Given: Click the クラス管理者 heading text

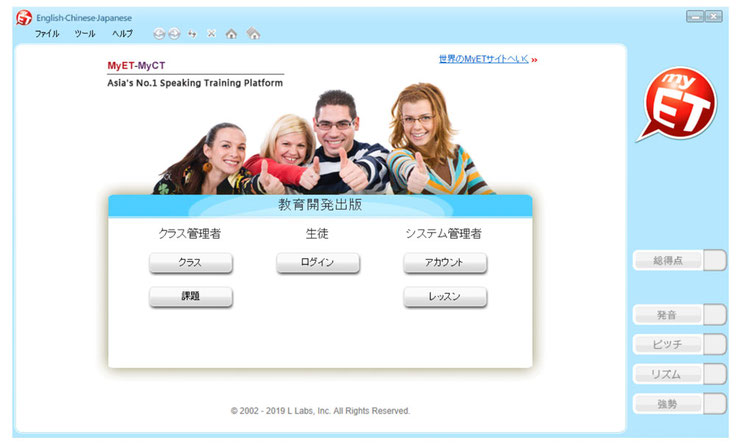Looking at the screenshot, I should tap(190, 233).
